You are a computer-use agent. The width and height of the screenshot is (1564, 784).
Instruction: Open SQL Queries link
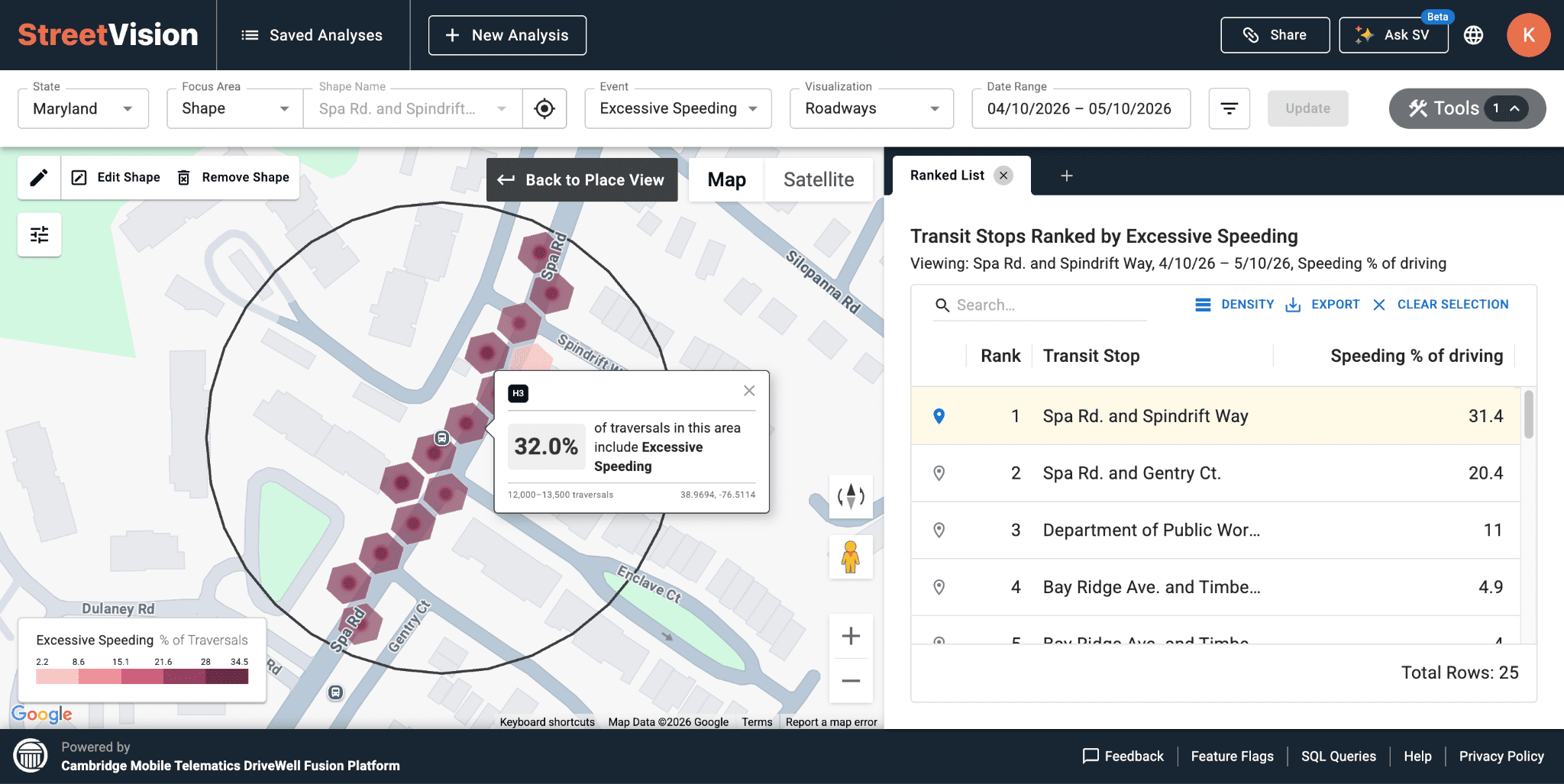click(1338, 757)
